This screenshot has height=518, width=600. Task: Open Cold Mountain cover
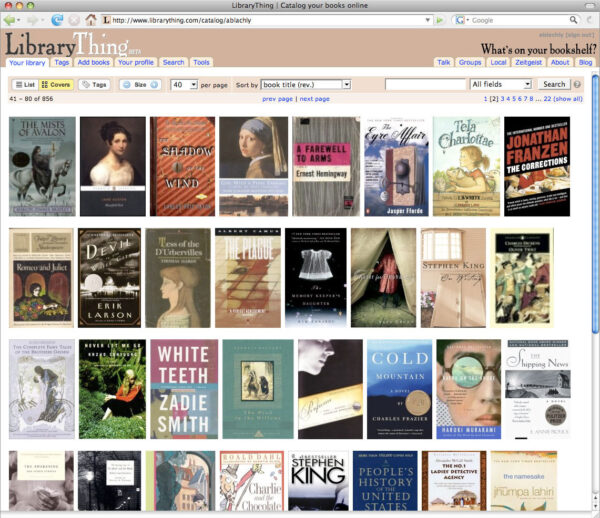pos(399,389)
